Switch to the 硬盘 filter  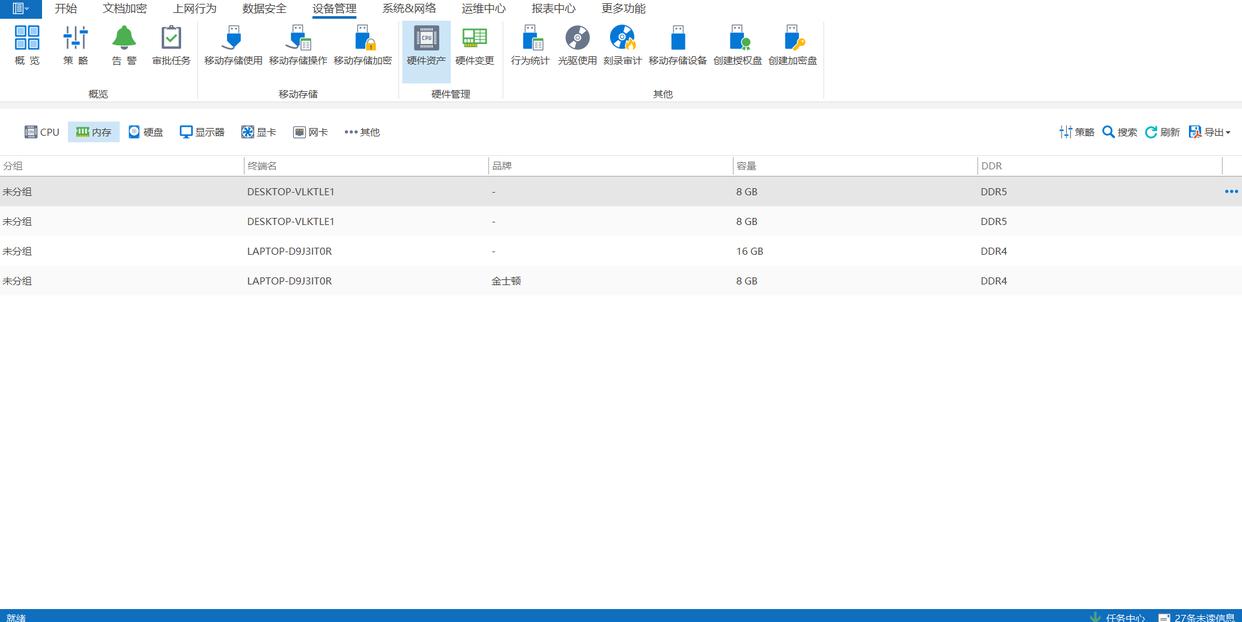coord(145,132)
